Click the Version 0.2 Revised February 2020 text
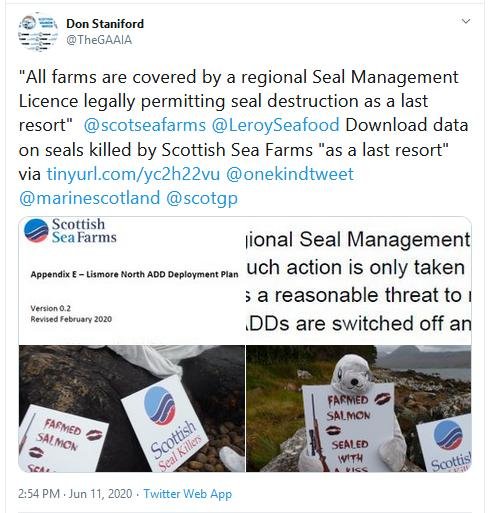The width and height of the screenshot is (488, 513). pos(71,314)
